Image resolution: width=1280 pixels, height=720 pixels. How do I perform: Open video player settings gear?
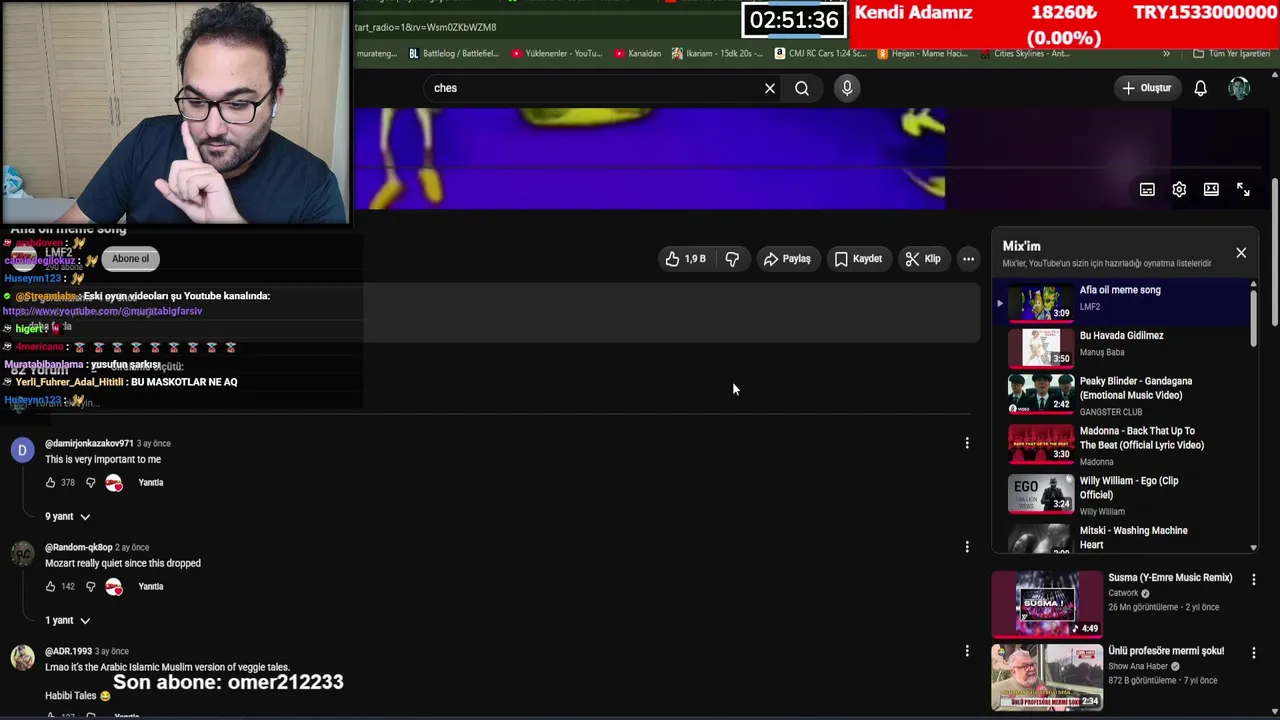(1179, 189)
